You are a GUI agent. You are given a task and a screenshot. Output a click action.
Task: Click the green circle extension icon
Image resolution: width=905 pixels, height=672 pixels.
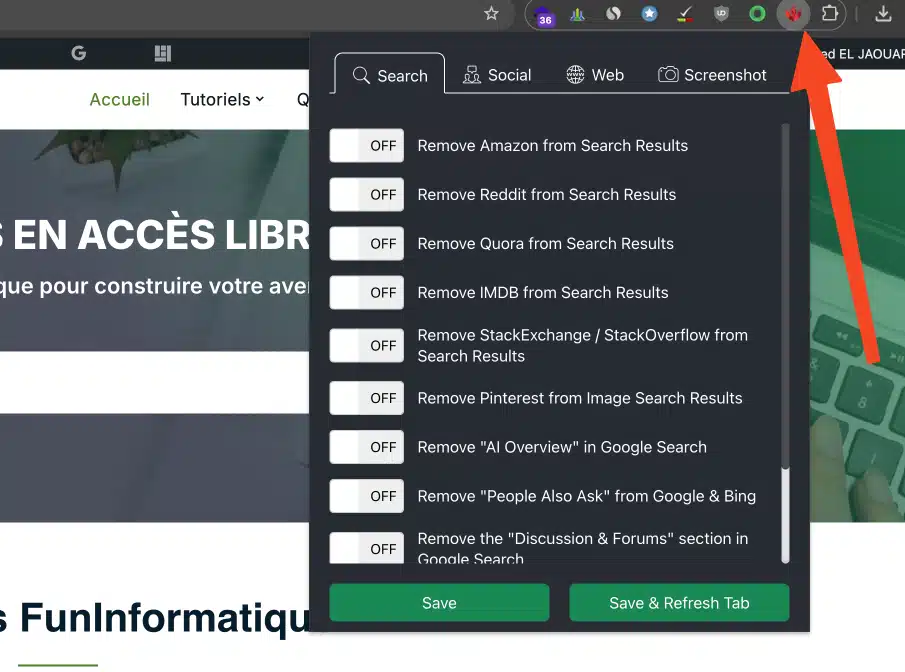click(757, 14)
